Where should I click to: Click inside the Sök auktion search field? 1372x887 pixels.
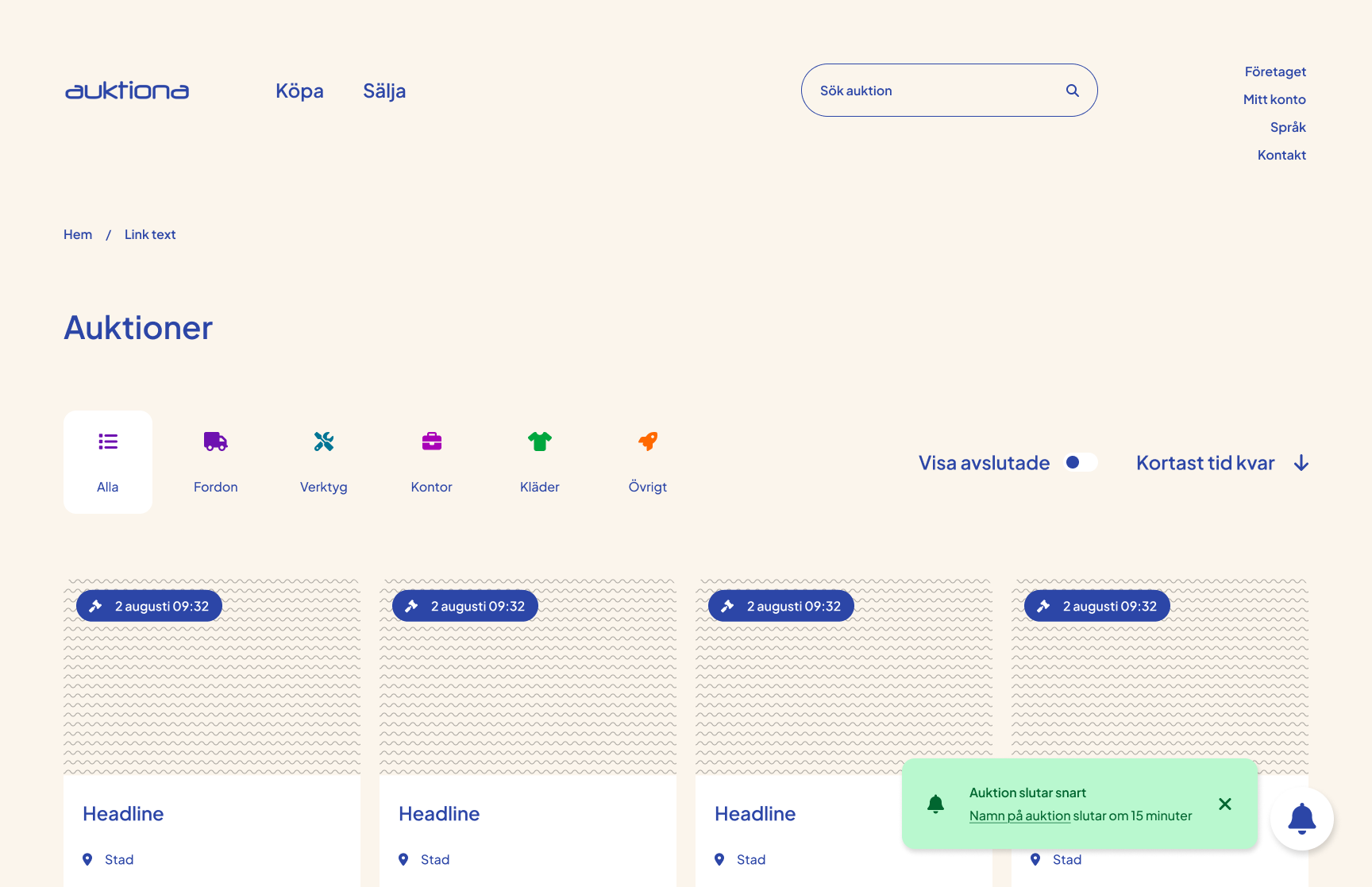click(x=913, y=90)
